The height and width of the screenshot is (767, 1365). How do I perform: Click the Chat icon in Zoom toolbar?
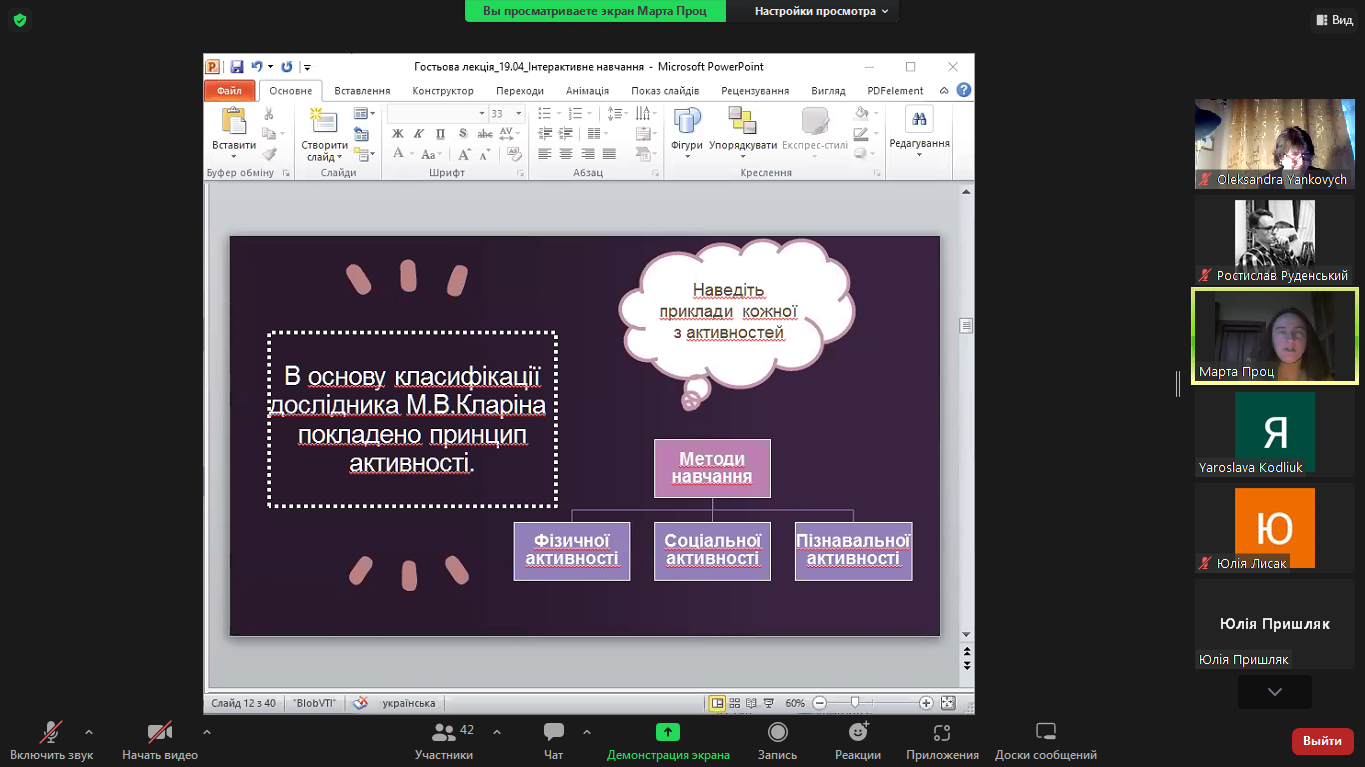tap(553, 733)
